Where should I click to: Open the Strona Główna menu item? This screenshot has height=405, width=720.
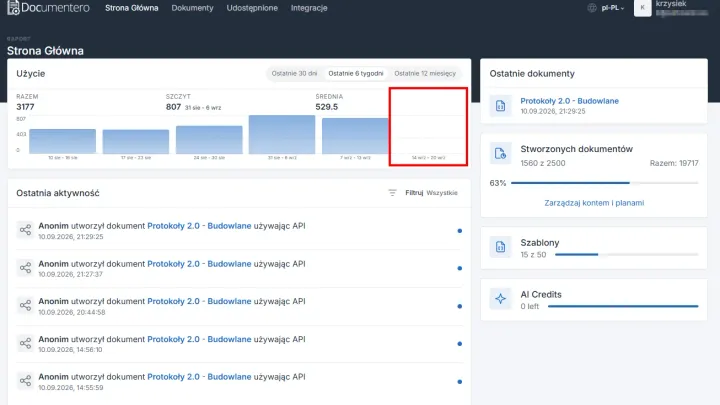[x=132, y=8]
